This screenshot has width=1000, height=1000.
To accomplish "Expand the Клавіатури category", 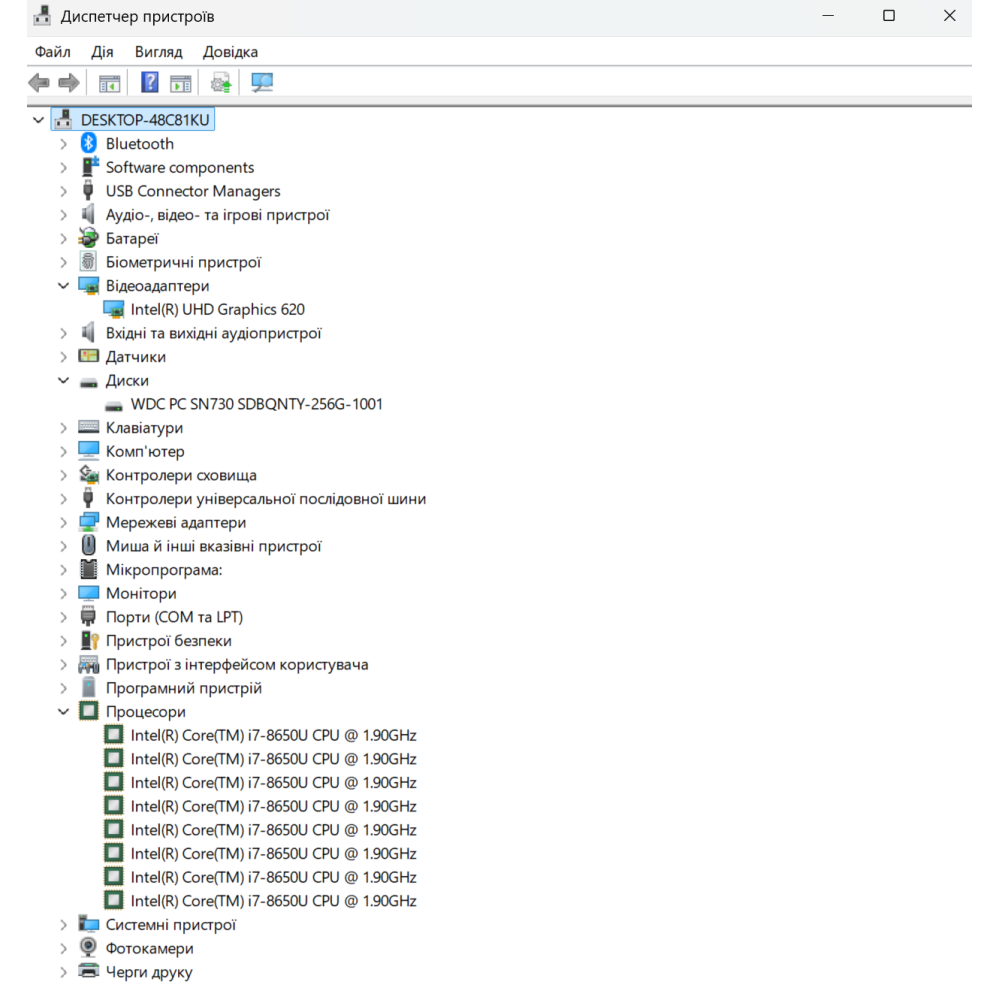I will tap(64, 428).
